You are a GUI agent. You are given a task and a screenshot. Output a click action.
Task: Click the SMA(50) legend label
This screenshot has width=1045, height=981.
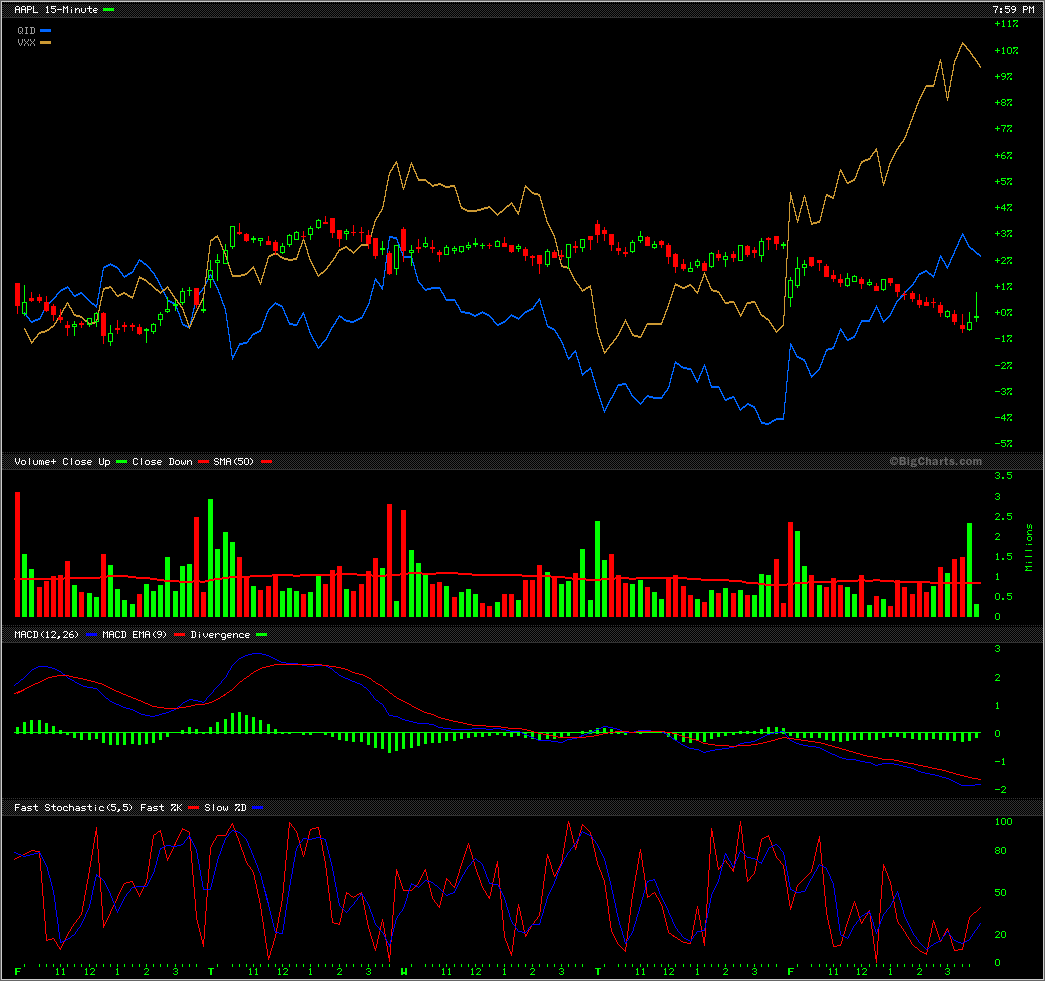(x=233, y=461)
